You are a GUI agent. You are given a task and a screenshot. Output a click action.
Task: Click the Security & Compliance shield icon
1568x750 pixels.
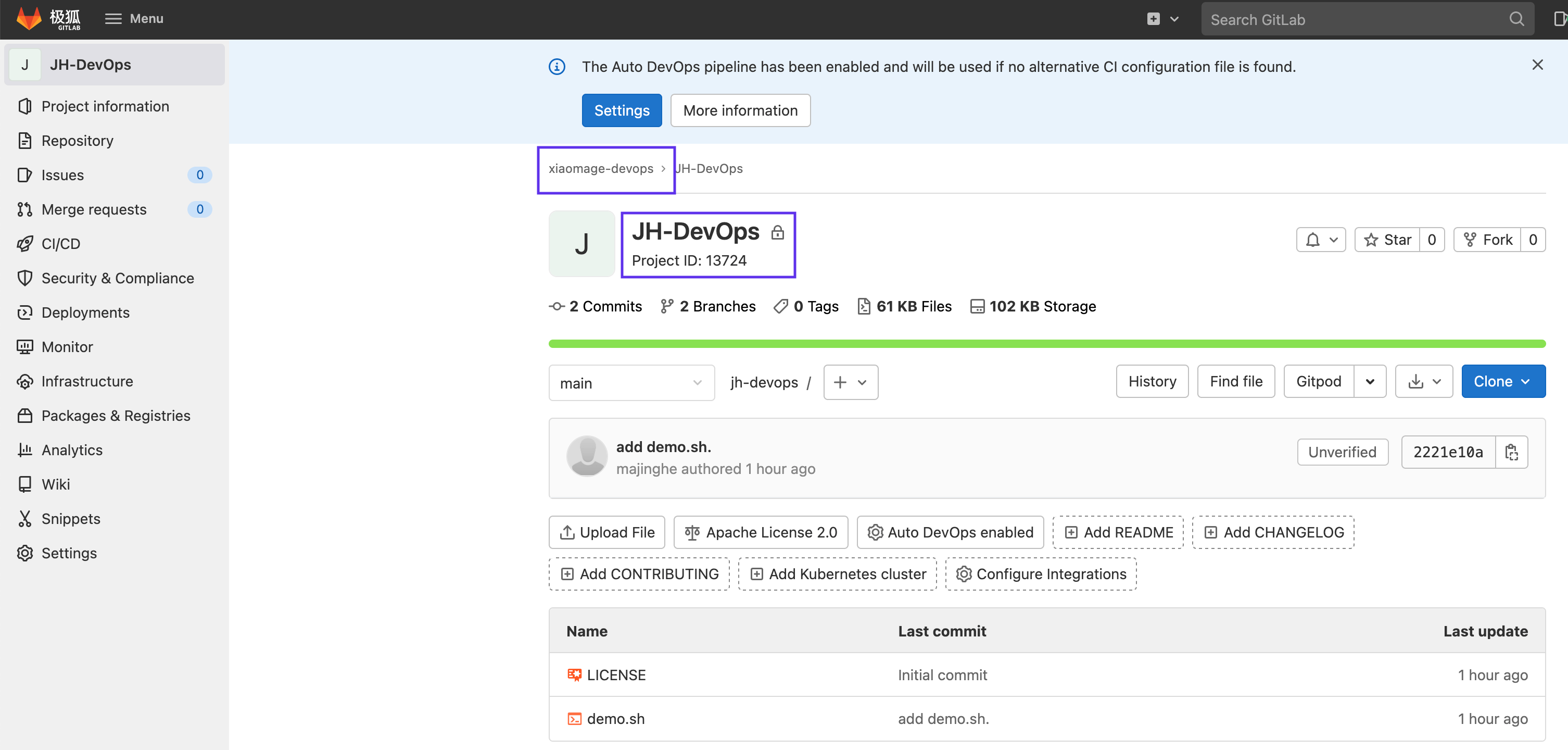tap(25, 278)
